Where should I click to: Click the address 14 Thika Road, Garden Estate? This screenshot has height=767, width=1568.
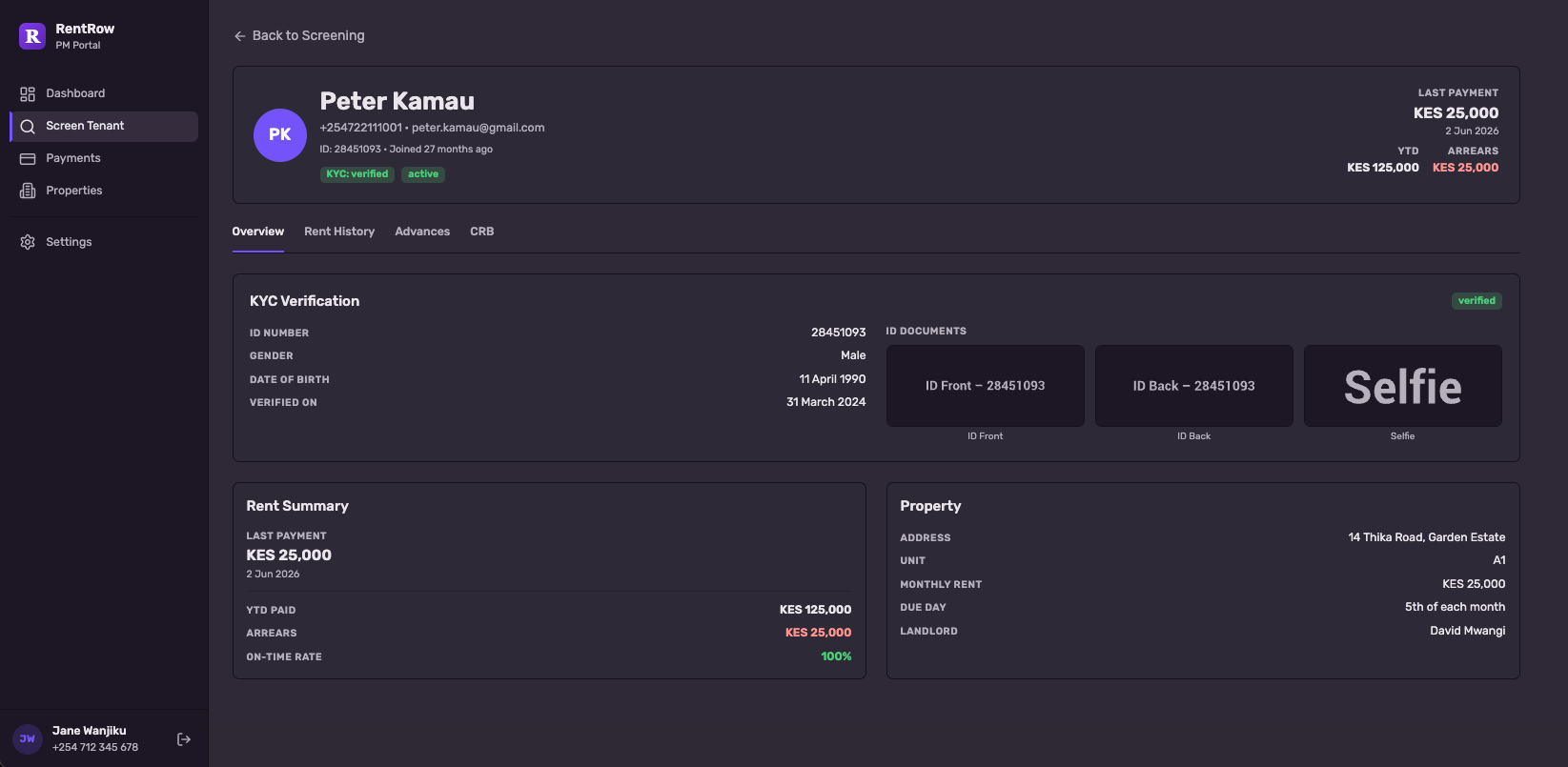pyautogui.click(x=1427, y=537)
